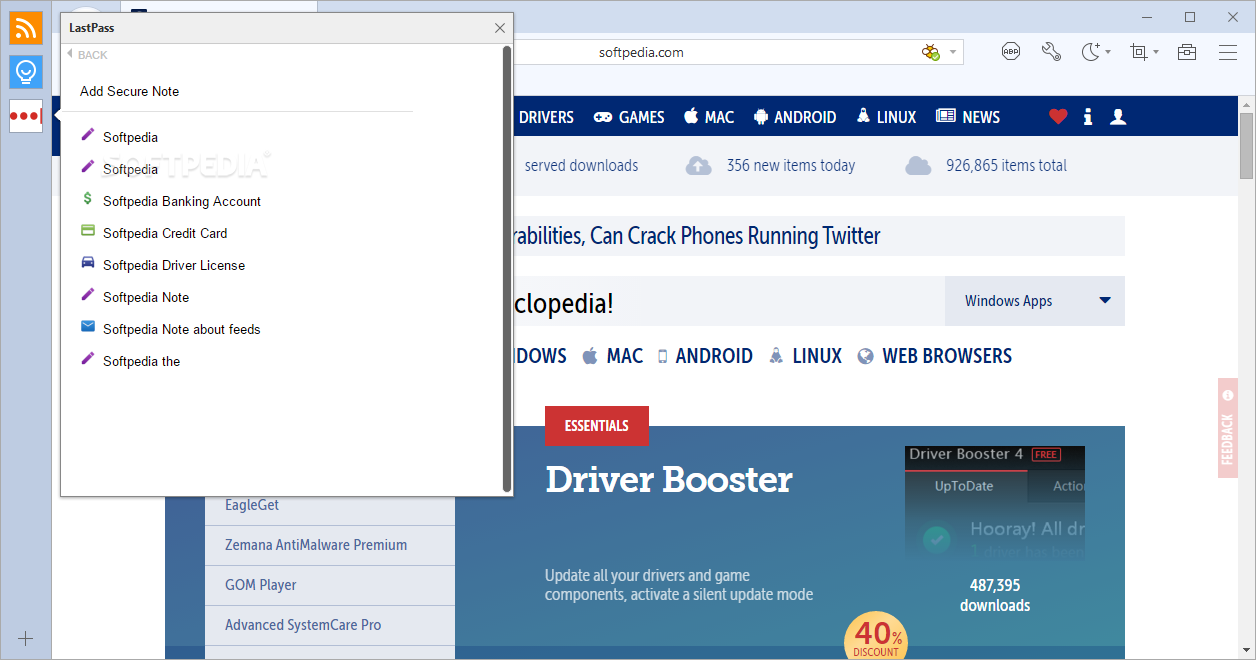Open the headline about cracking phones running Twitter
Screen dimensions: 1256x660
pyautogui.click(x=697, y=236)
